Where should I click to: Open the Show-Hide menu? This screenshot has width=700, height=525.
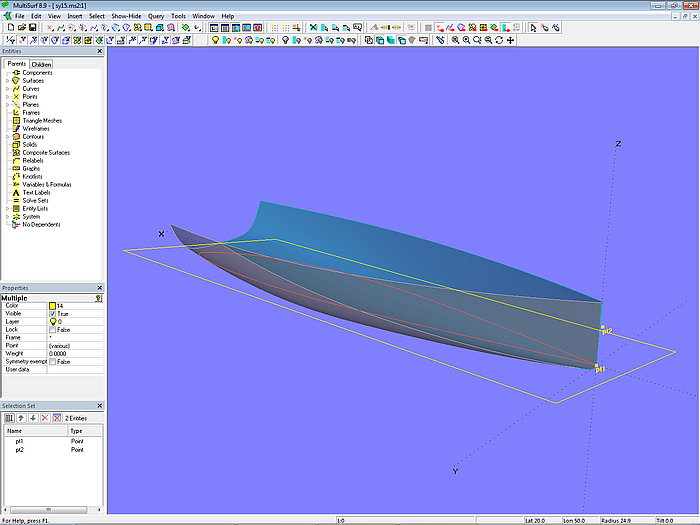point(126,16)
